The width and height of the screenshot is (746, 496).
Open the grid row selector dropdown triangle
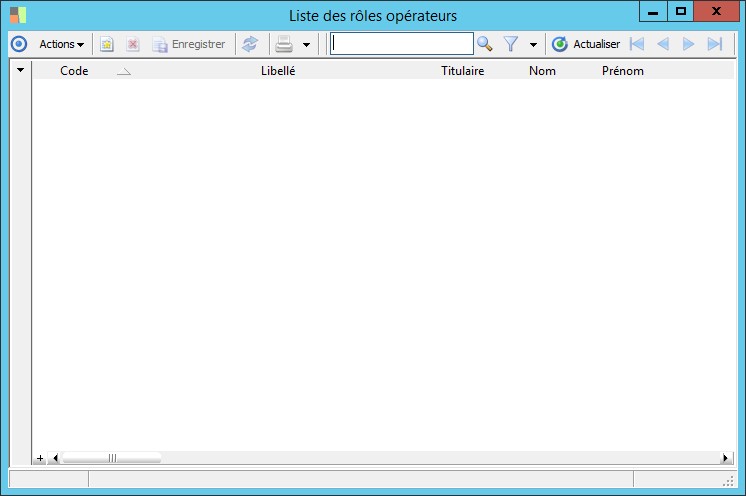pyautogui.click(x=20, y=70)
